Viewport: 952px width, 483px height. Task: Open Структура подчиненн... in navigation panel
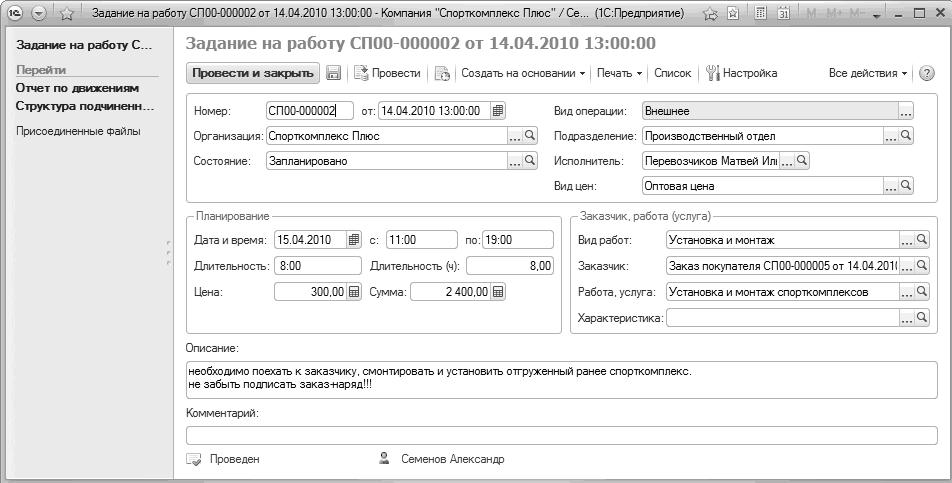point(85,106)
